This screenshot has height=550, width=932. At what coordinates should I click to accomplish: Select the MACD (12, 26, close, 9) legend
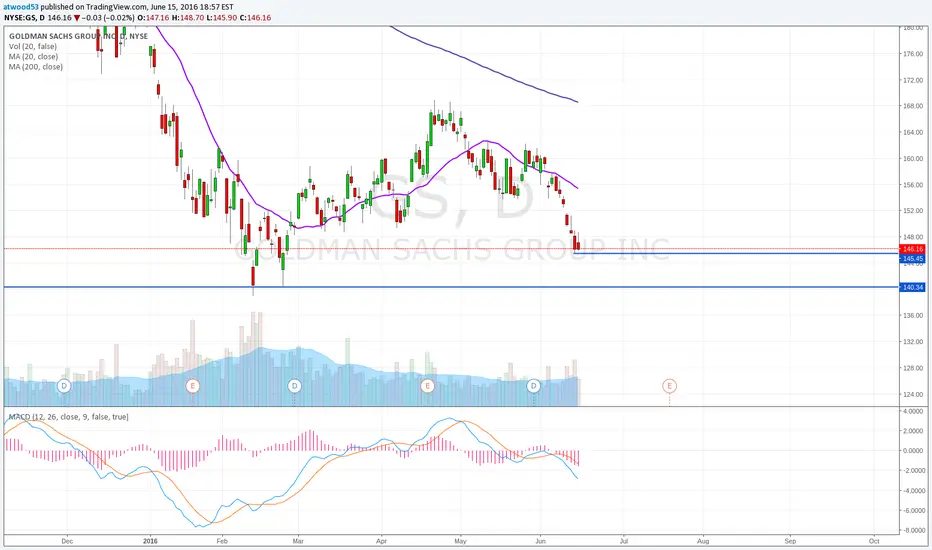(68, 417)
